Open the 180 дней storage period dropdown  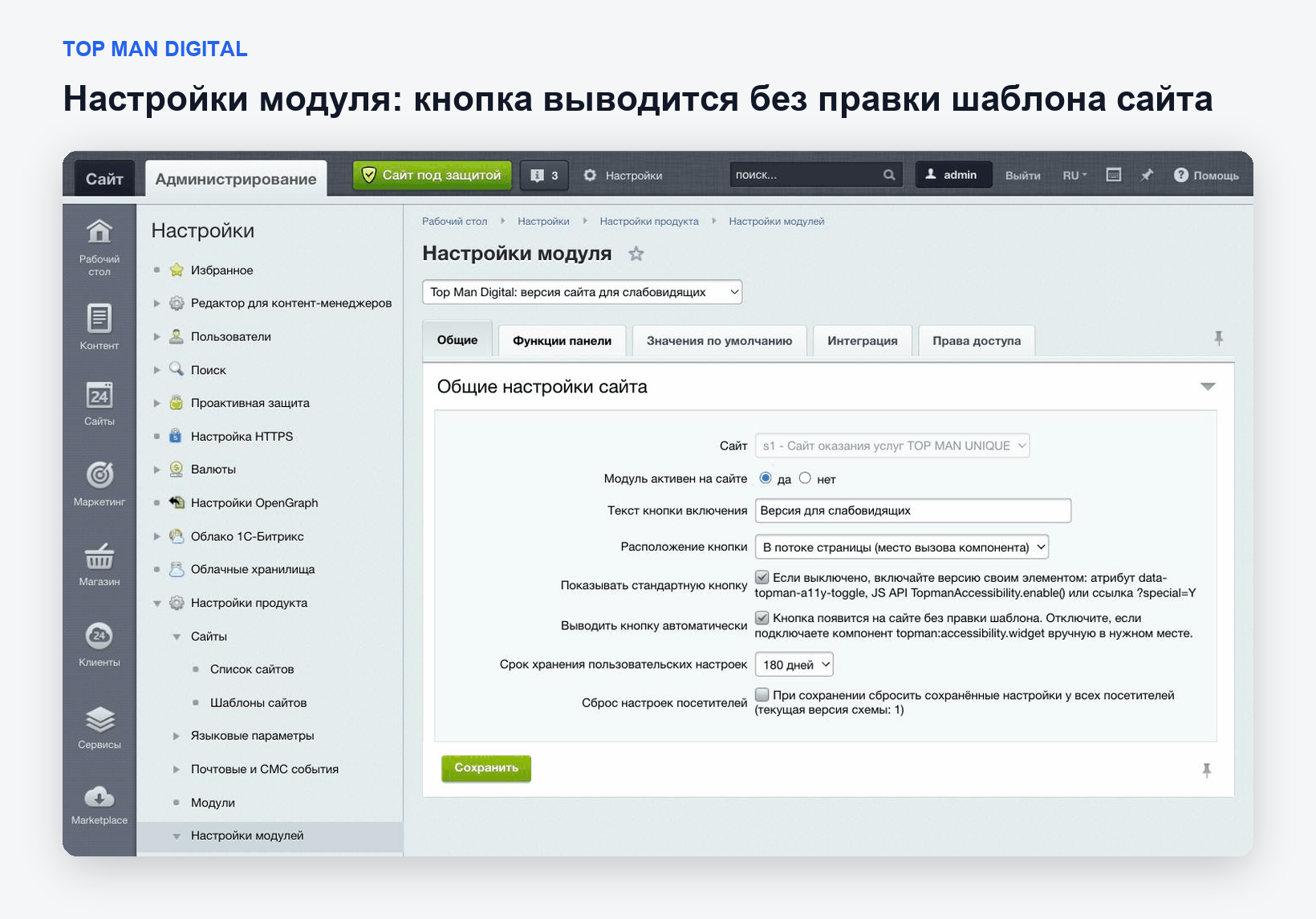pos(794,665)
